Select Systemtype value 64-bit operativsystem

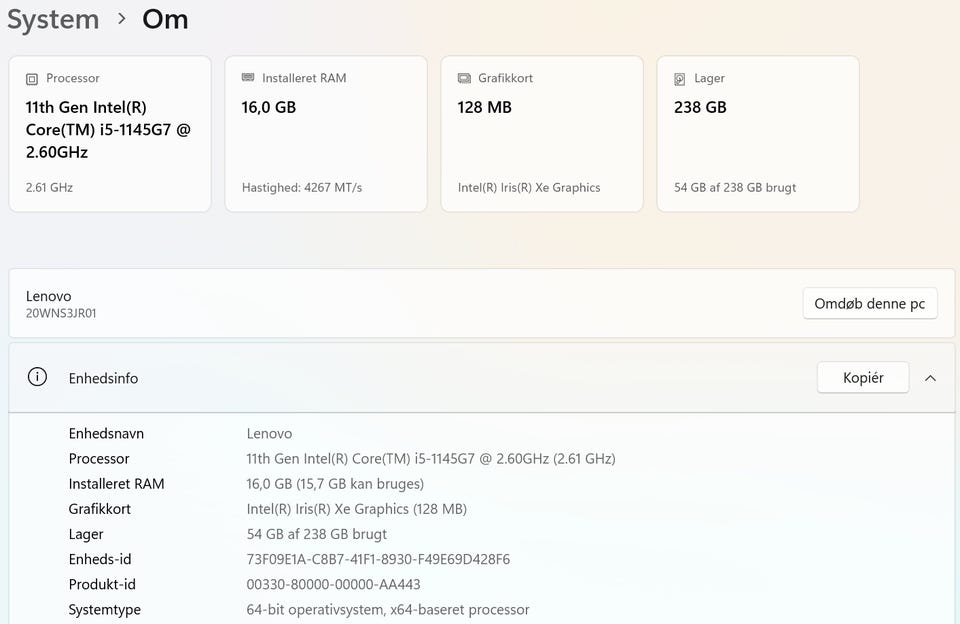pyautogui.click(x=388, y=609)
